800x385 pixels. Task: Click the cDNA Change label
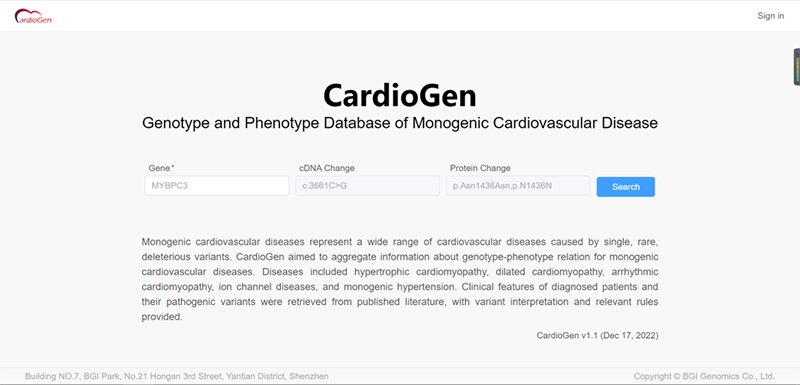tap(327, 168)
